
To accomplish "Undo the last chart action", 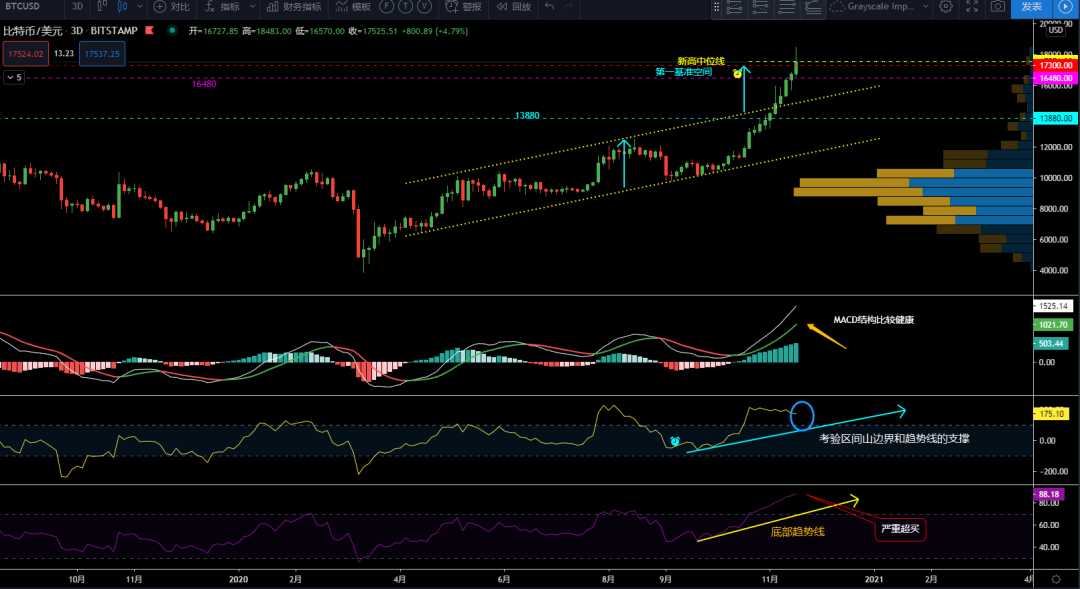I will (x=550, y=7).
